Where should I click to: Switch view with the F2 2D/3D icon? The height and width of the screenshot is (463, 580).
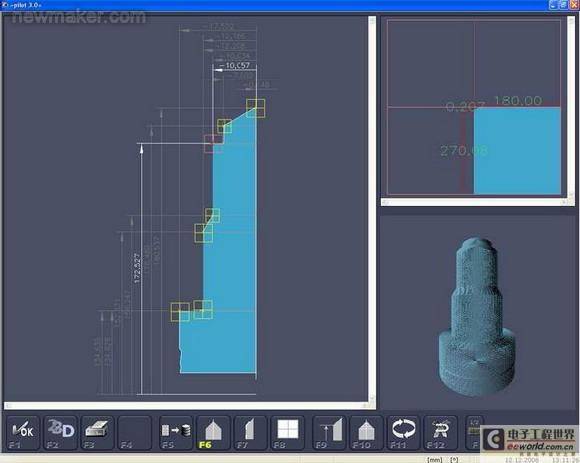tap(61, 432)
